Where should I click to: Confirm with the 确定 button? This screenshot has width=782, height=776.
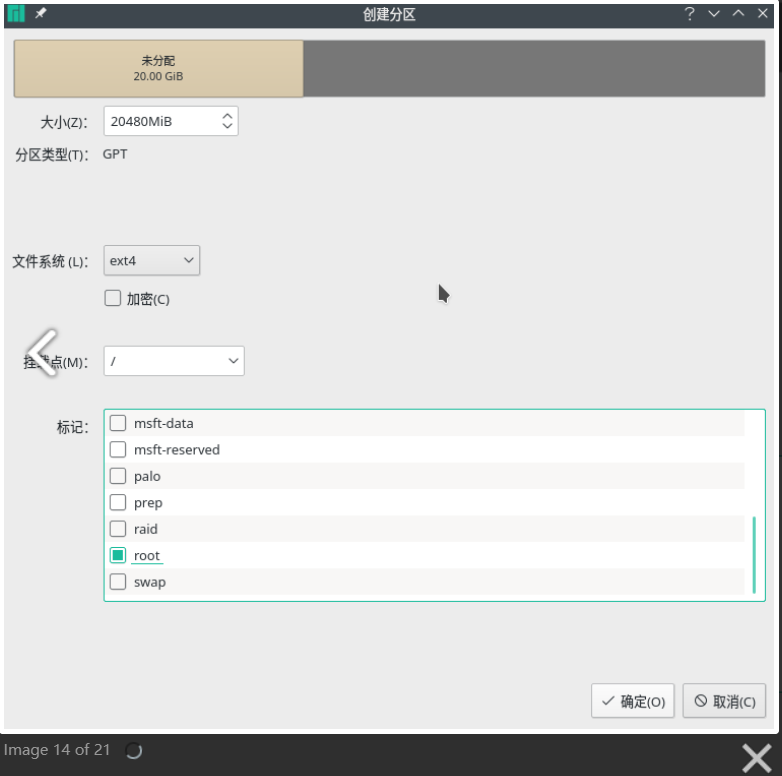click(633, 702)
